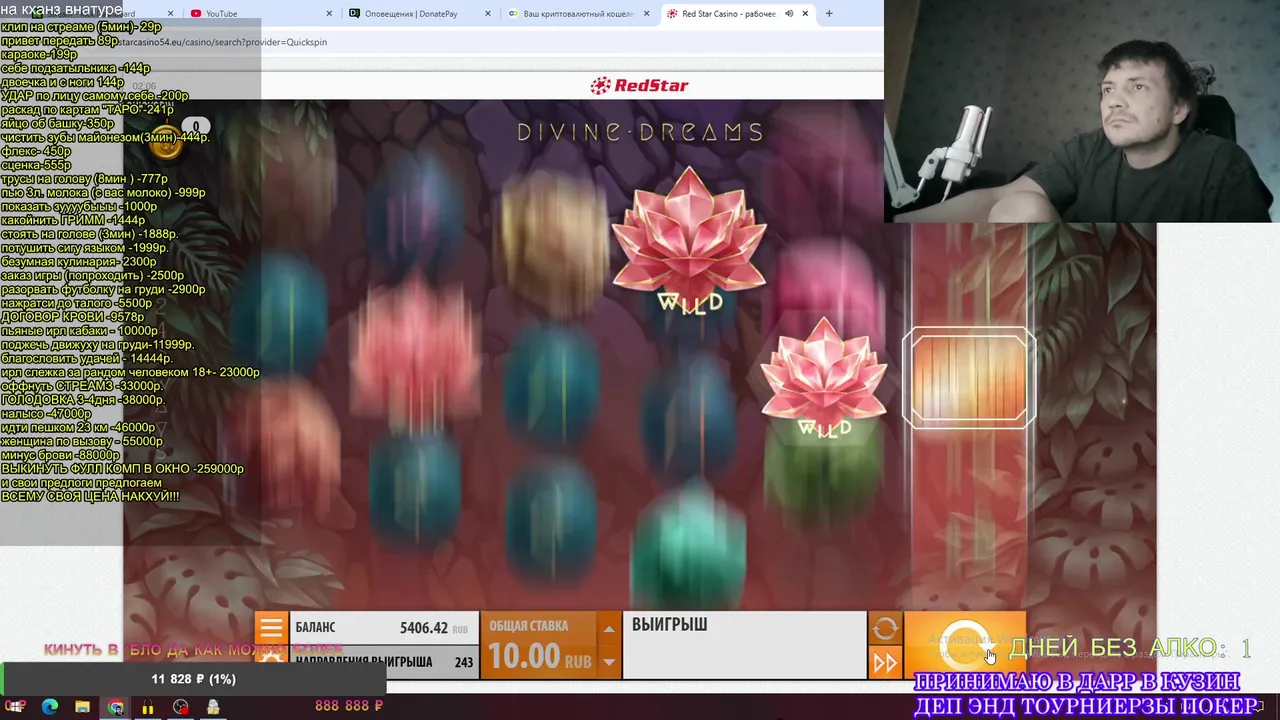Click the balance 5406.42 RUB field
This screenshot has width=1280, height=720.
383,628
